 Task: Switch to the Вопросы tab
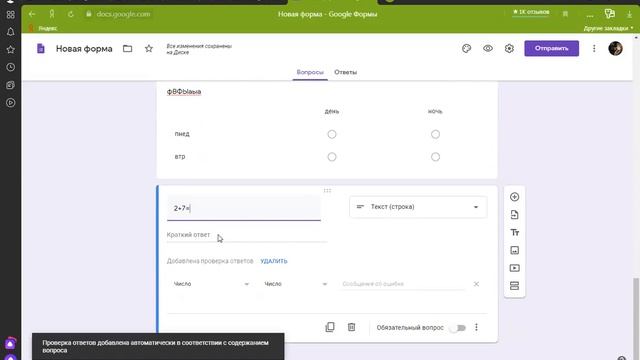click(x=310, y=72)
